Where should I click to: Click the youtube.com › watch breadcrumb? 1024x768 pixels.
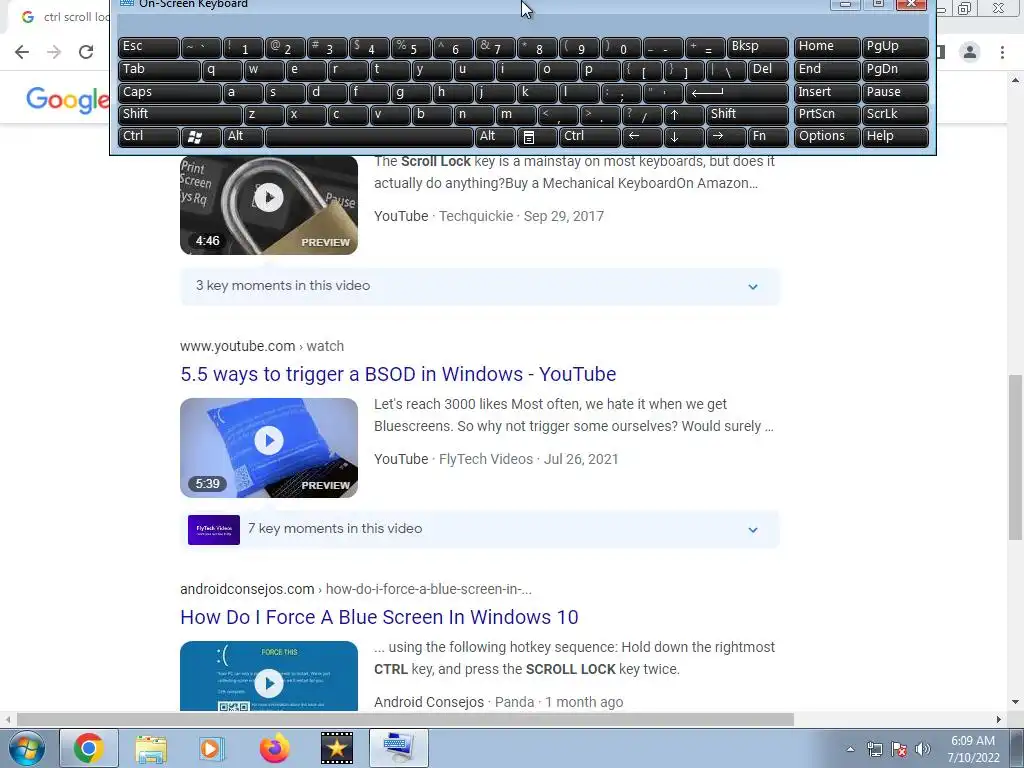pos(262,346)
